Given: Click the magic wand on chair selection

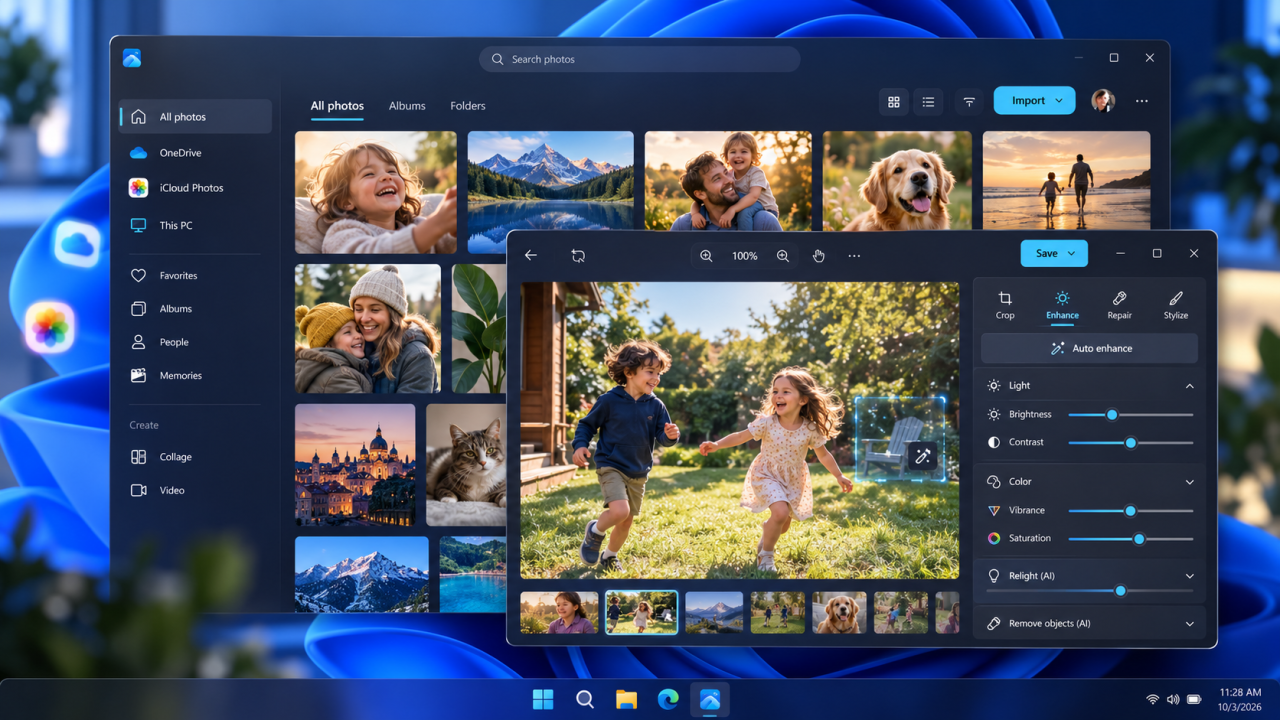Looking at the screenshot, I should point(922,456).
